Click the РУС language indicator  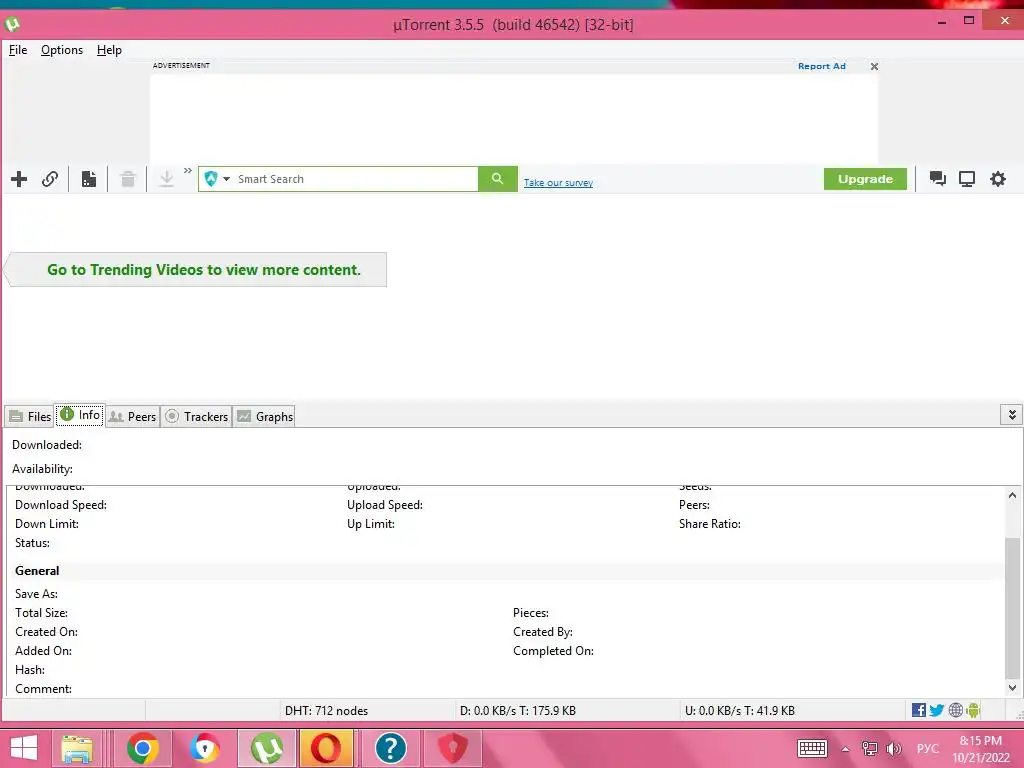click(x=927, y=748)
